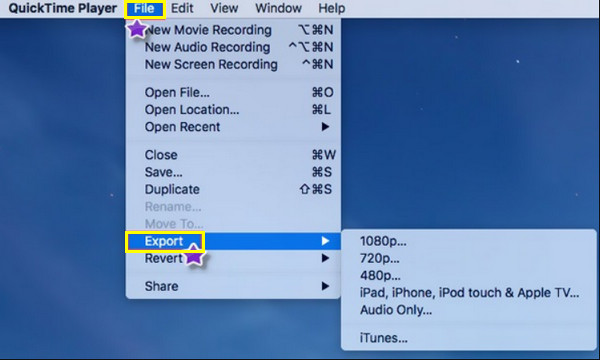Expand the Open Recent submenu
The height and width of the screenshot is (360, 600).
coord(233,127)
